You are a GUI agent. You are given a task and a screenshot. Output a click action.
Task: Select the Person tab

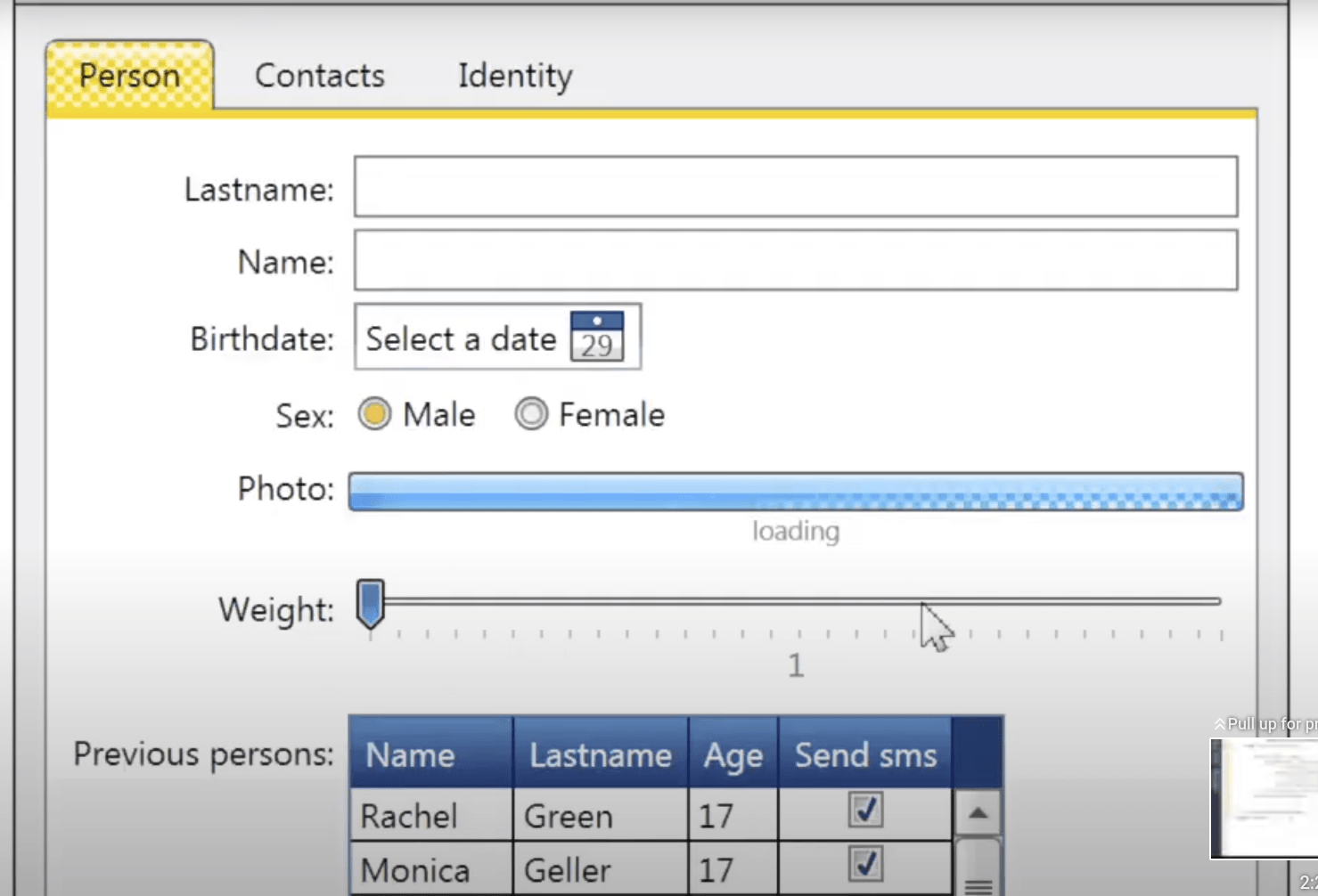129,76
